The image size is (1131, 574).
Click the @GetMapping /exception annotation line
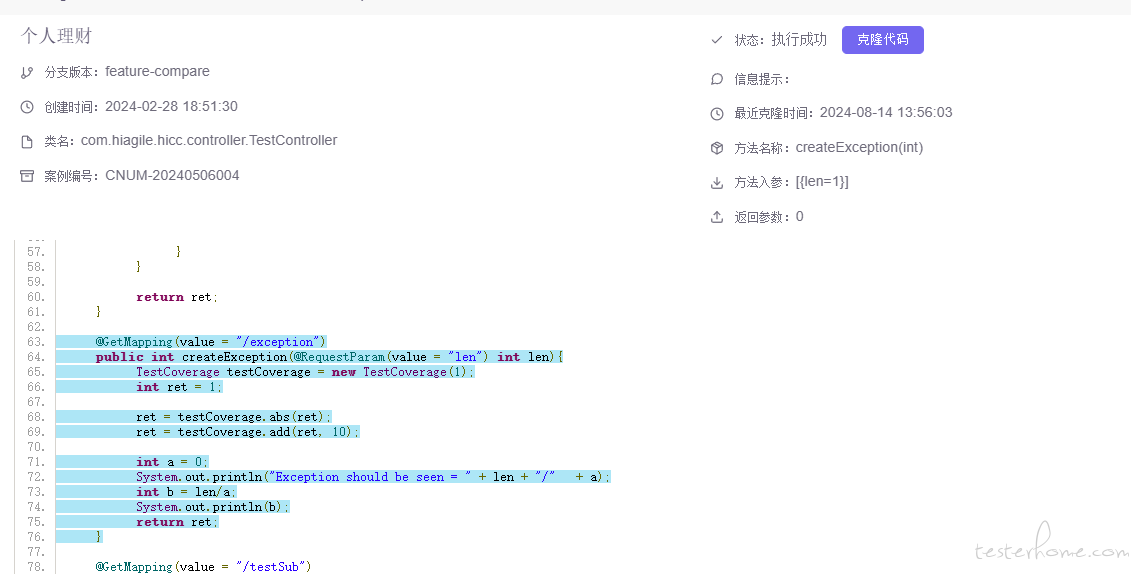point(211,342)
